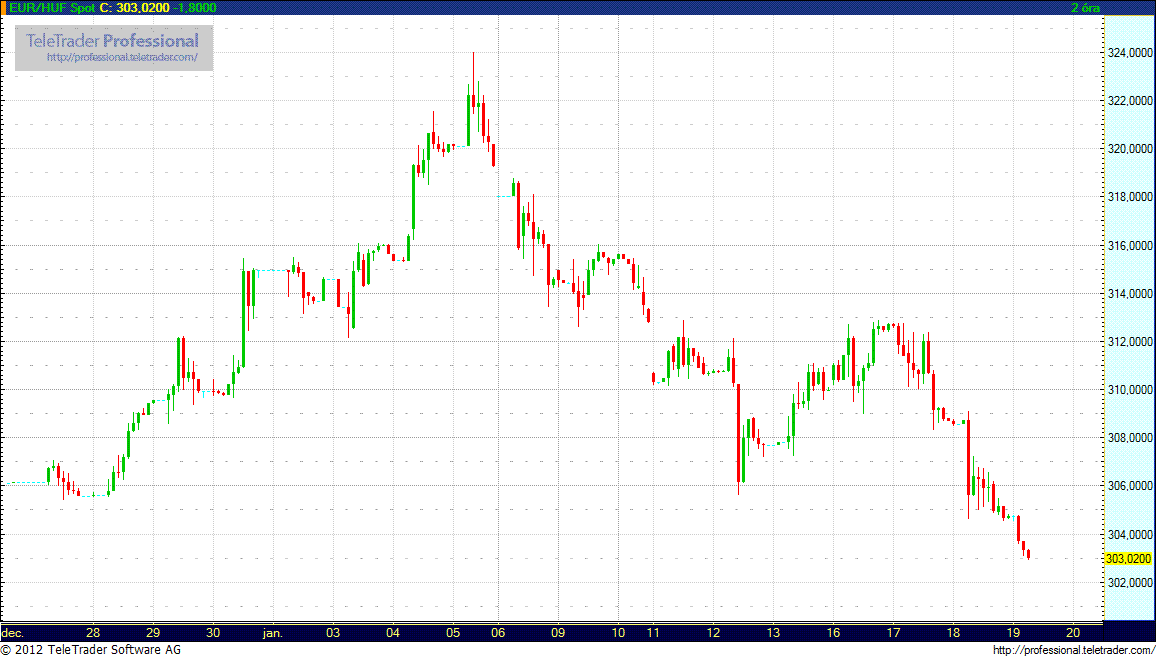Click date label 09 on time axis
This screenshot has height=659, width=1156.
click(558, 632)
